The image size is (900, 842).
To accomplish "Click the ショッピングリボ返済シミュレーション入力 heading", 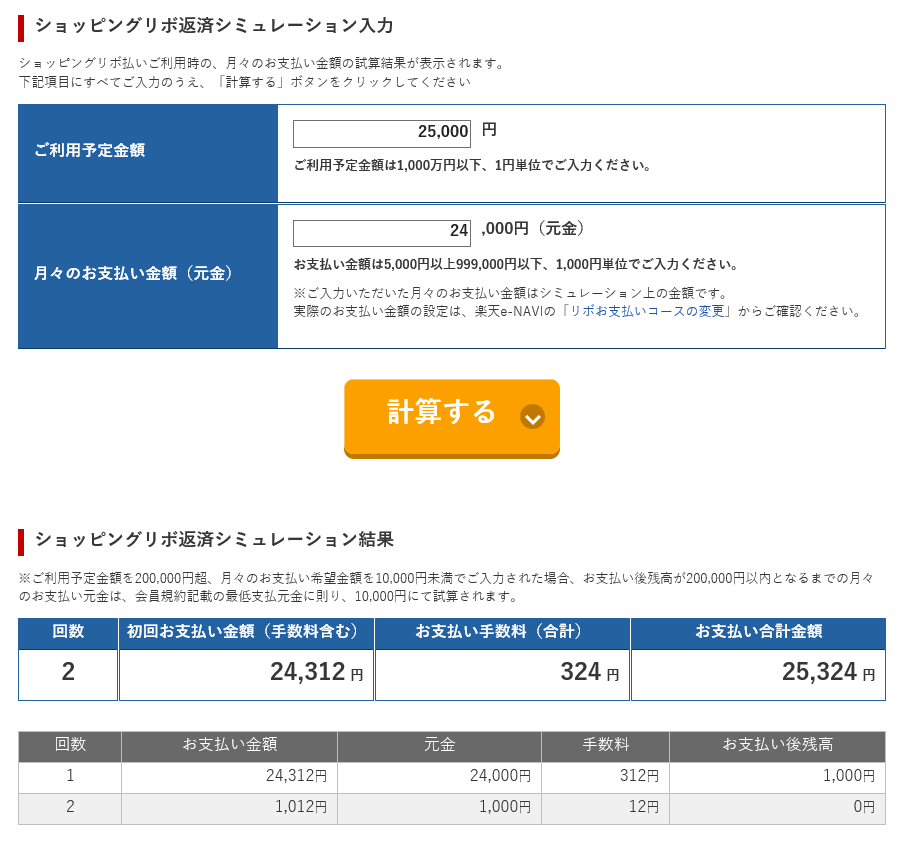I will pyautogui.click(x=214, y=26).
